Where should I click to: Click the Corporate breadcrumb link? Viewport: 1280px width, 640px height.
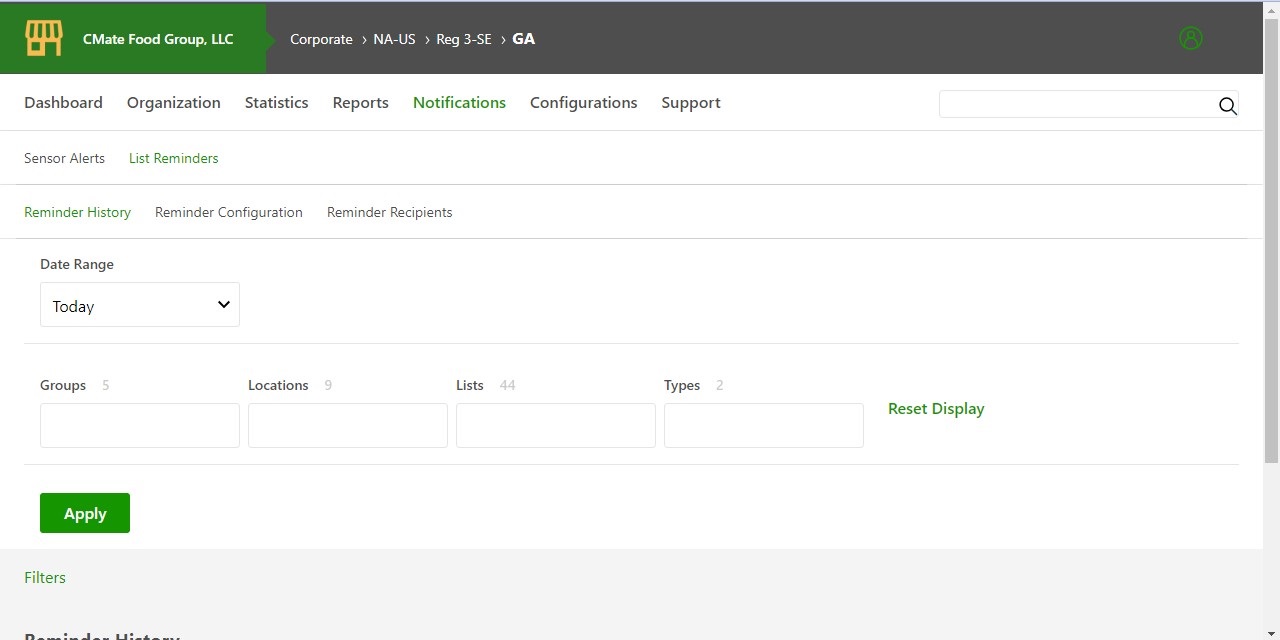321,39
